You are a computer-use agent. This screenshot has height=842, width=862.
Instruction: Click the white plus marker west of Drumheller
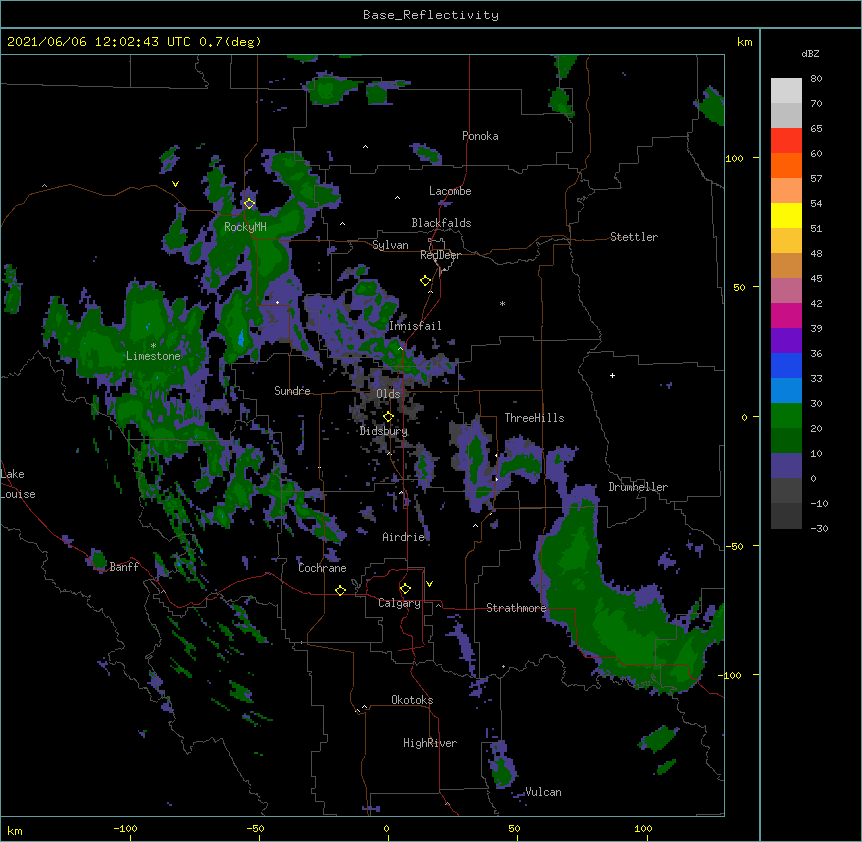coord(612,375)
